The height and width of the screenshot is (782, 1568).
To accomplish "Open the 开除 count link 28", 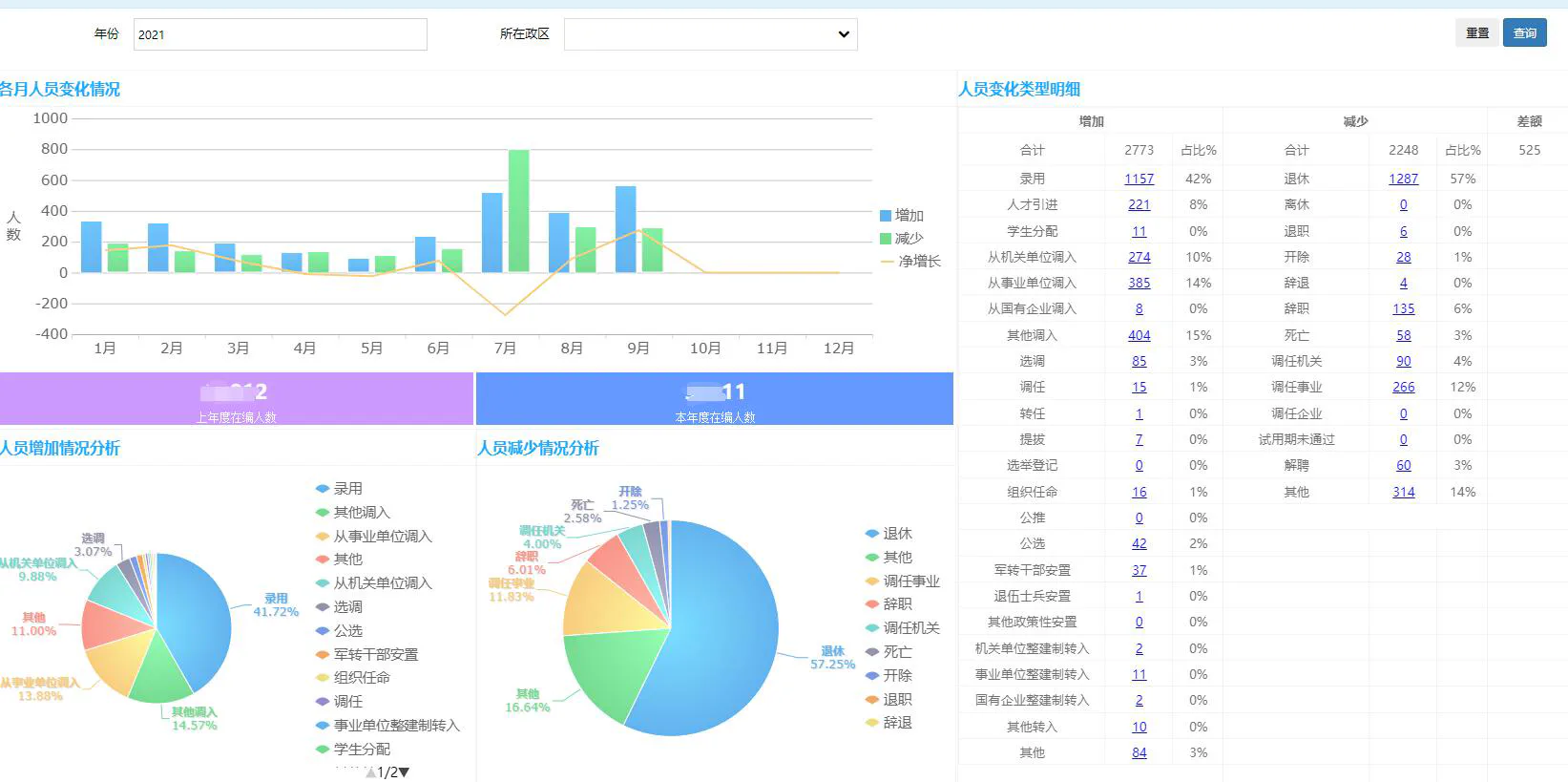I will click(1403, 257).
